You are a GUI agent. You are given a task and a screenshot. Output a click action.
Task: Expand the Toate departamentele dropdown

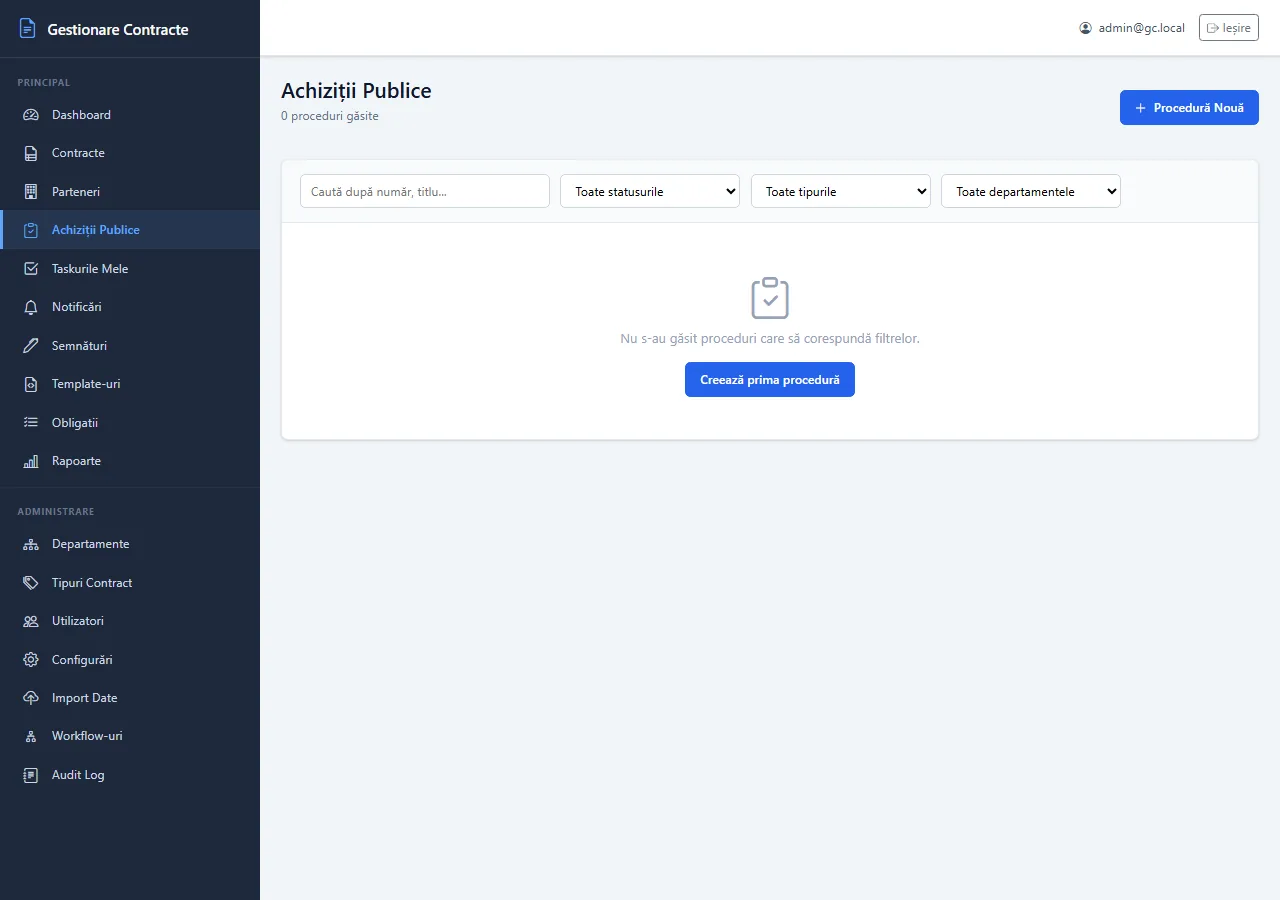click(1031, 191)
